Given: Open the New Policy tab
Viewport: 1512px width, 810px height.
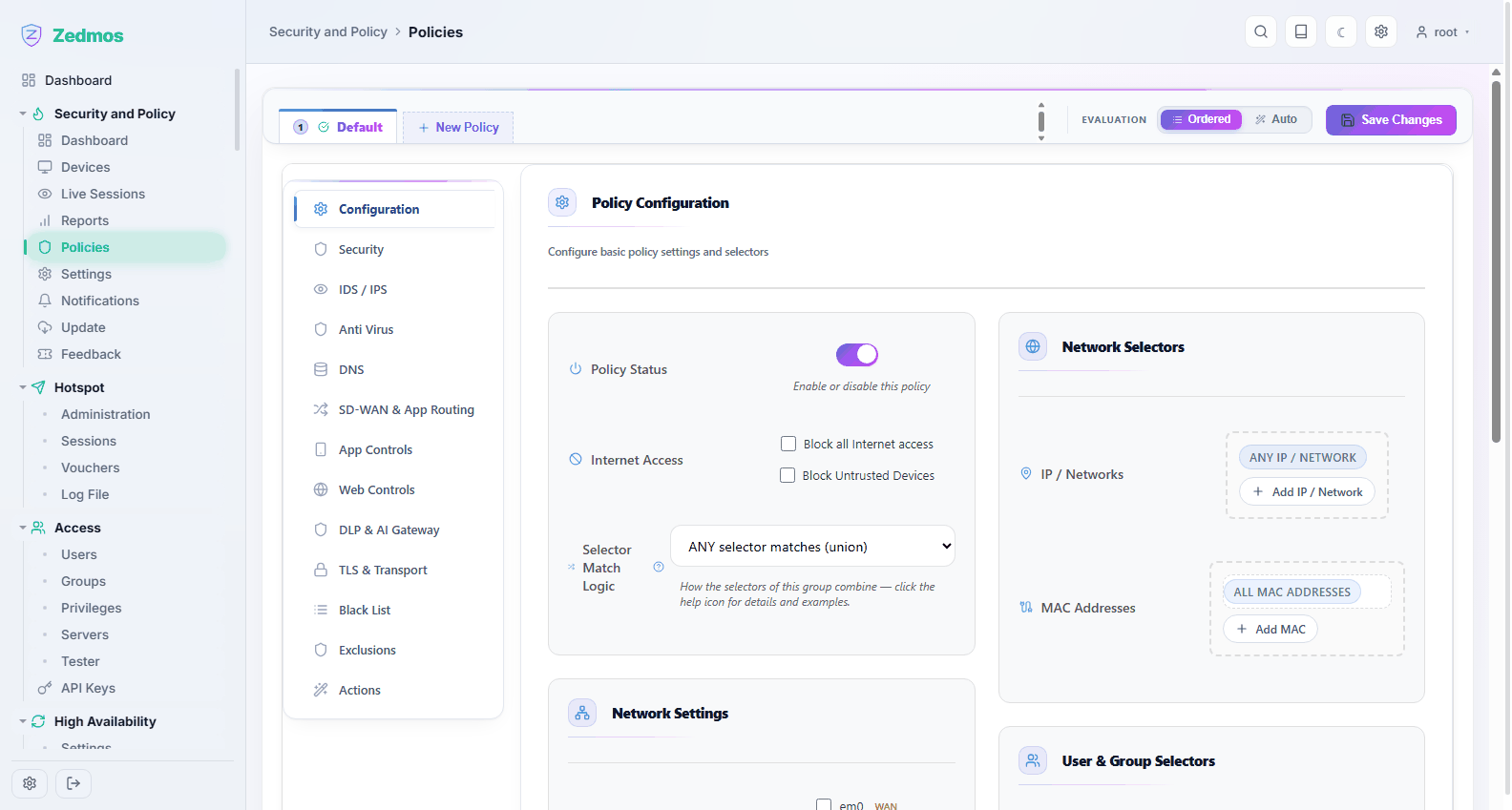Looking at the screenshot, I should click(x=458, y=127).
